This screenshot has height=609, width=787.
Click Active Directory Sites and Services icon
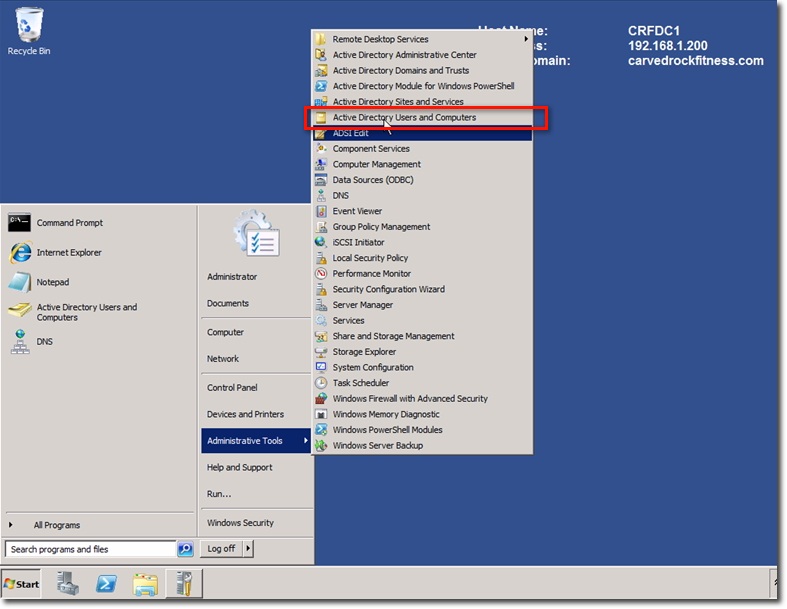click(x=321, y=102)
